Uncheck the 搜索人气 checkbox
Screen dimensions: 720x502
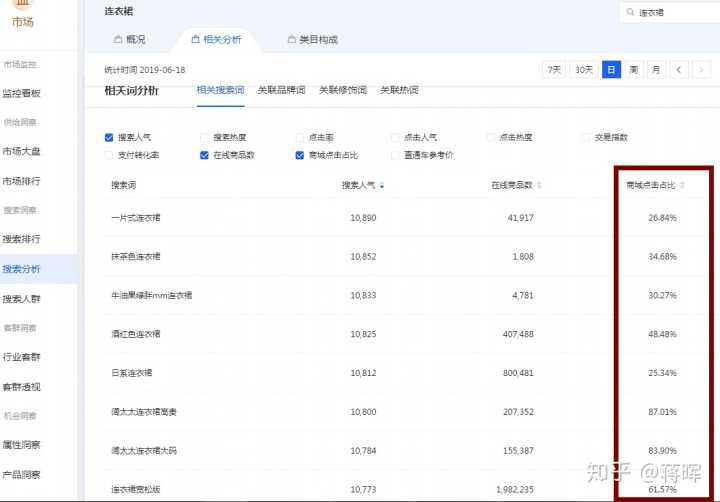click(109, 137)
